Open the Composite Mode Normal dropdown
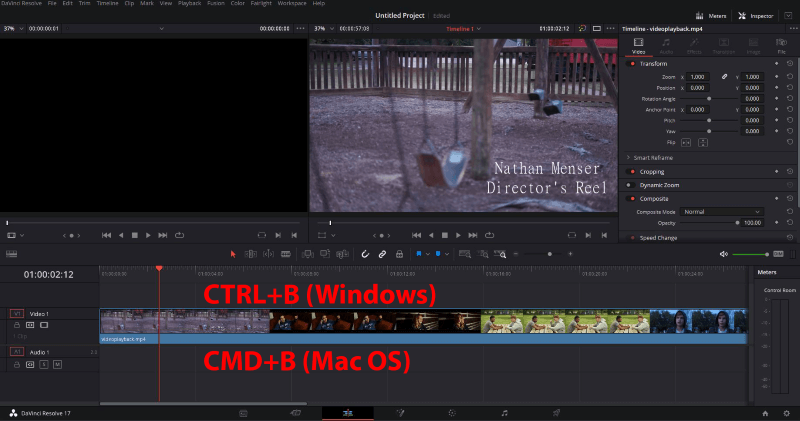This screenshot has height=421, width=800. point(721,212)
